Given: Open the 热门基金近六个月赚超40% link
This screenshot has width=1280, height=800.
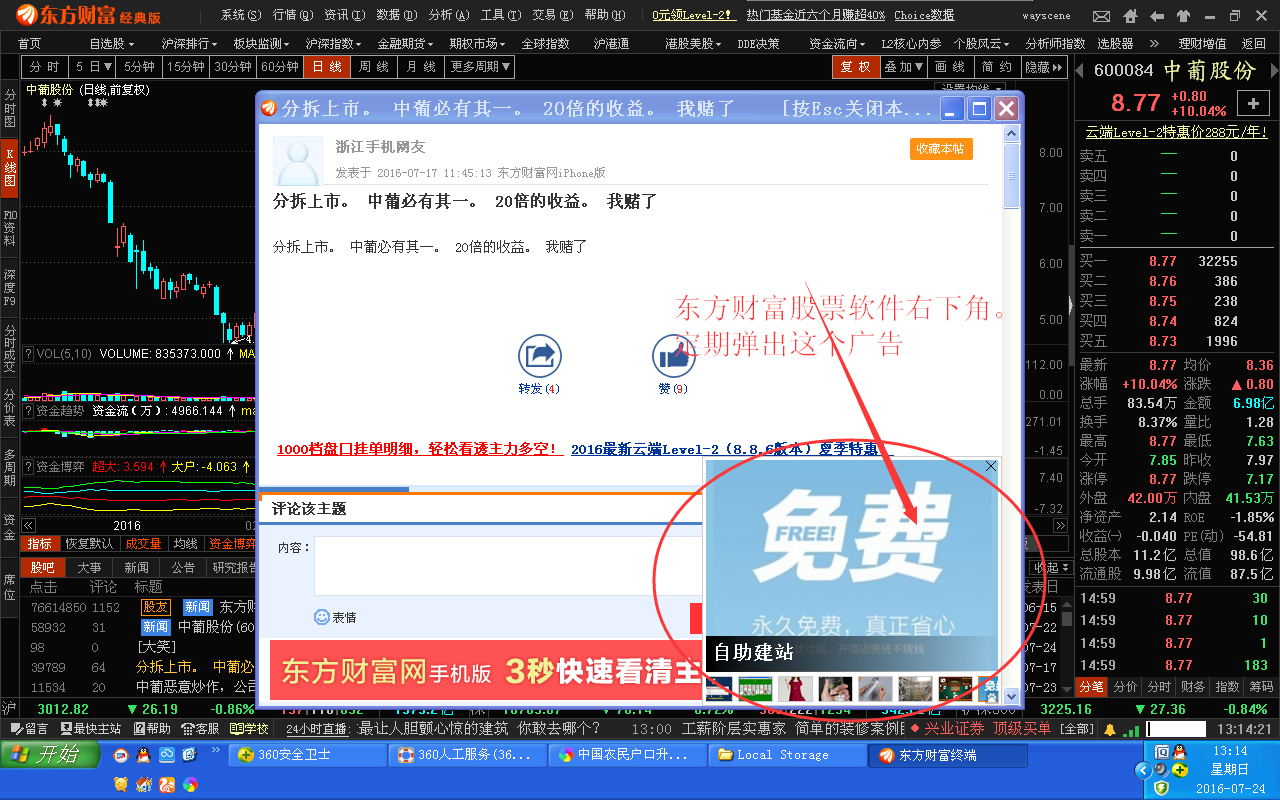Looking at the screenshot, I should [815, 15].
